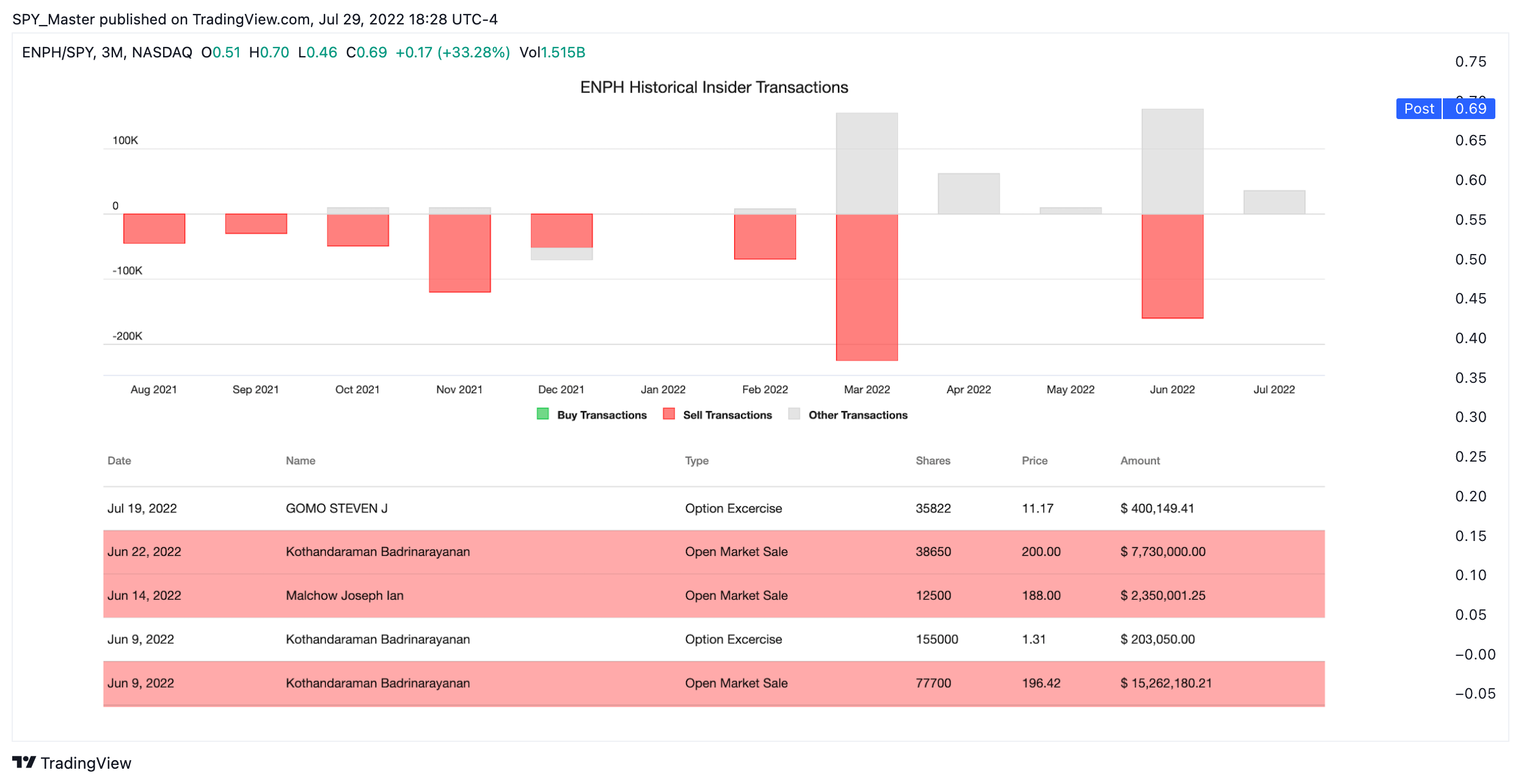Toggle Other Transactions legend swatch

[794, 414]
